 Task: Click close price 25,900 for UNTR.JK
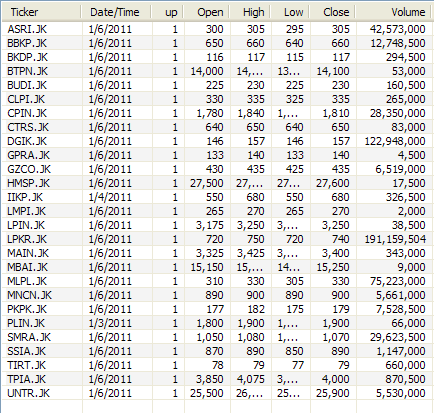(333, 393)
